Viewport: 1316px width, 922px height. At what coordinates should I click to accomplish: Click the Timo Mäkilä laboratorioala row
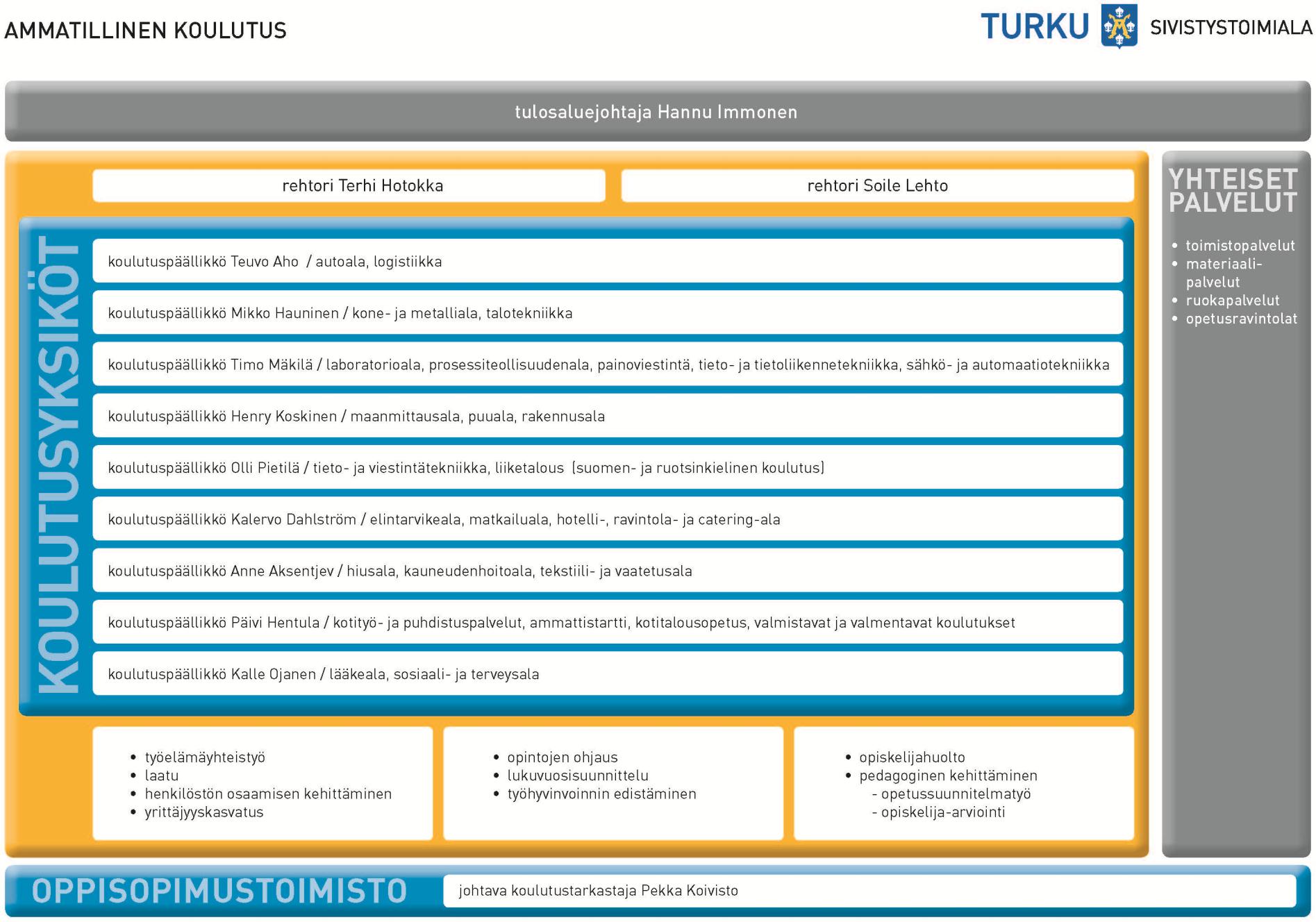(x=608, y=364)
